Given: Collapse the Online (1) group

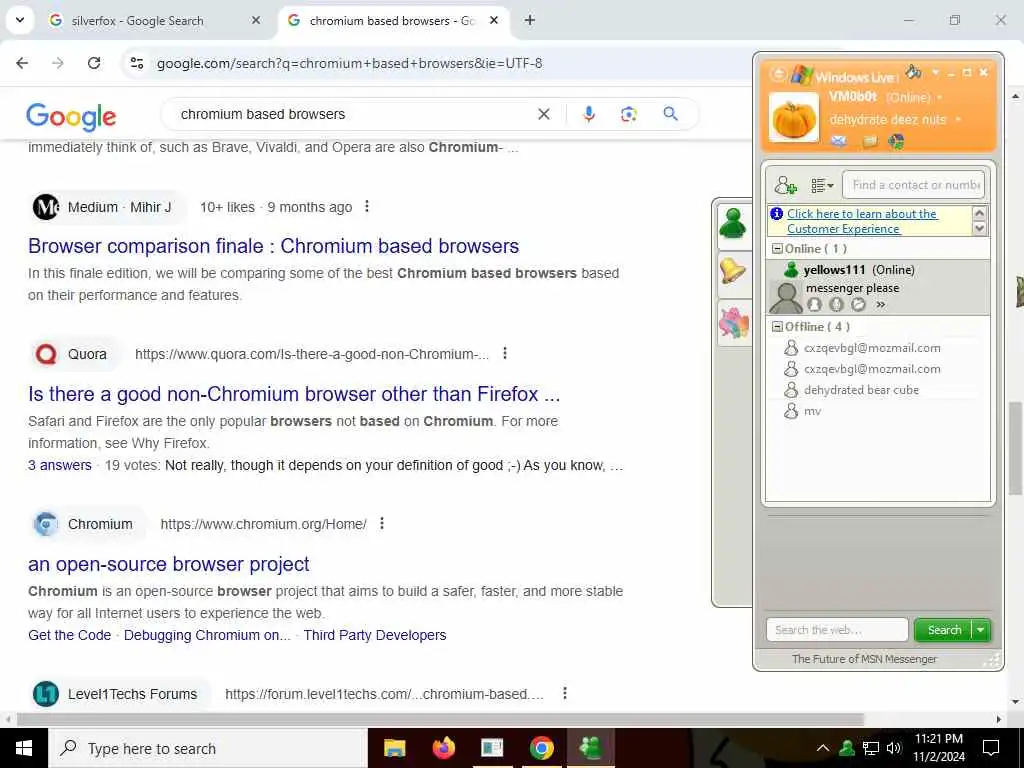Looking at the screenshot, I should (777, 249).
